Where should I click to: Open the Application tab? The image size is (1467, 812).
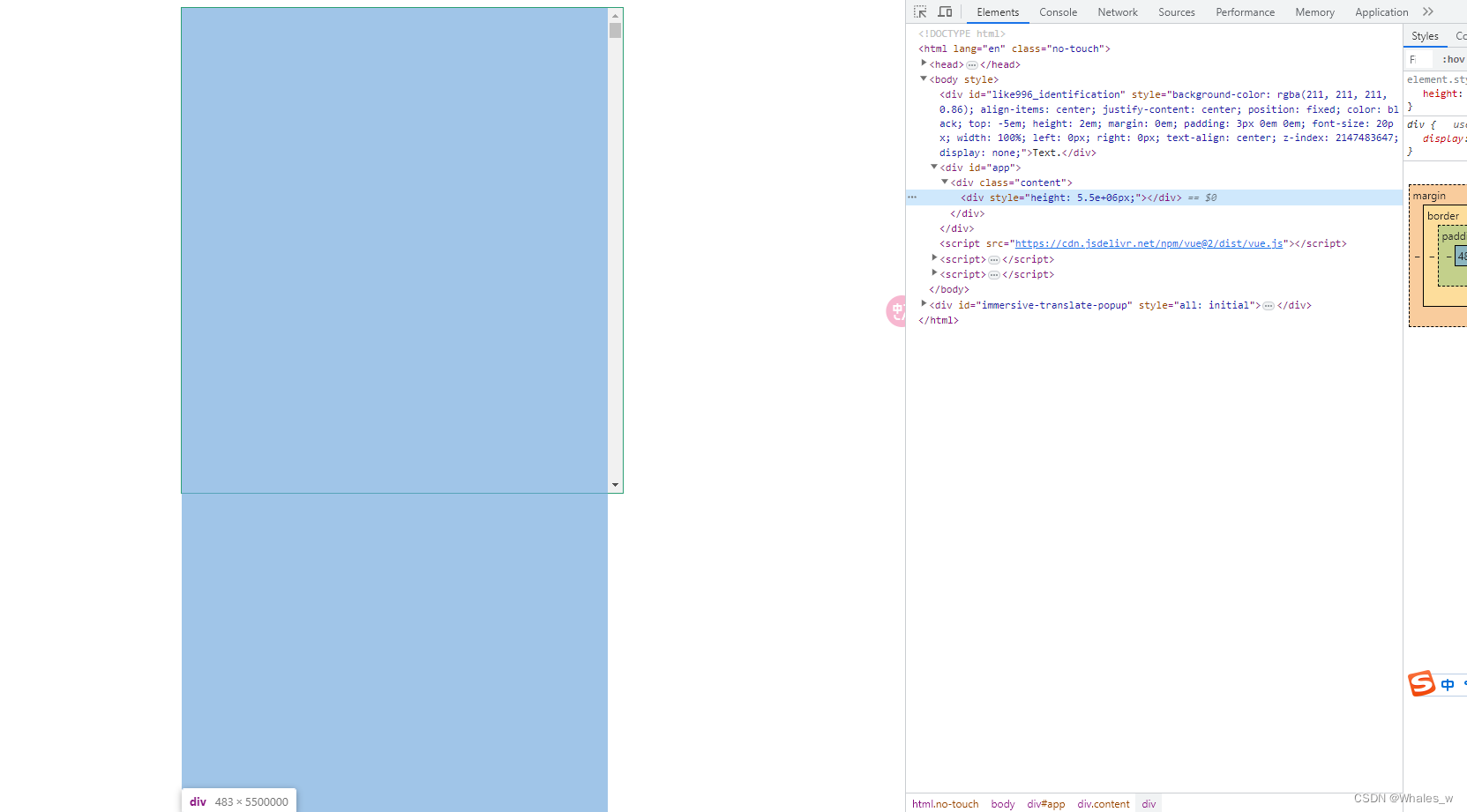pos(1381,12)
